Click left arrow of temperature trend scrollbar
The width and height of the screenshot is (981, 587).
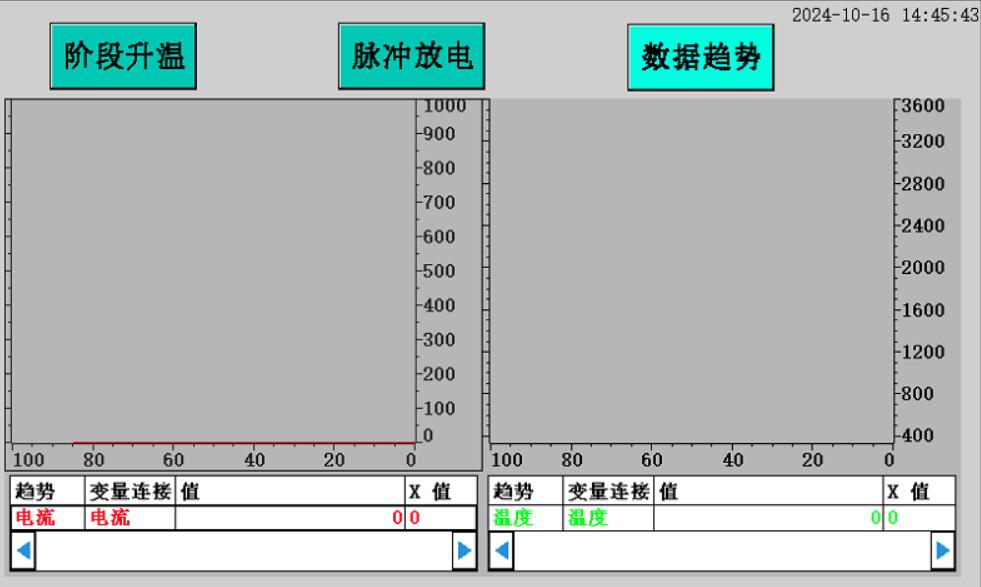tap(502, 551)
